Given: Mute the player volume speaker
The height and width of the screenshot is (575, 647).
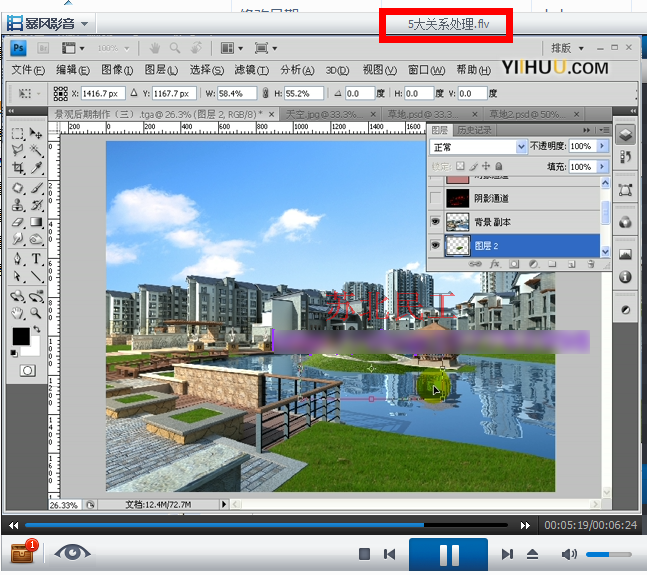Looking at the screenshot, I should tap(569, 554).
